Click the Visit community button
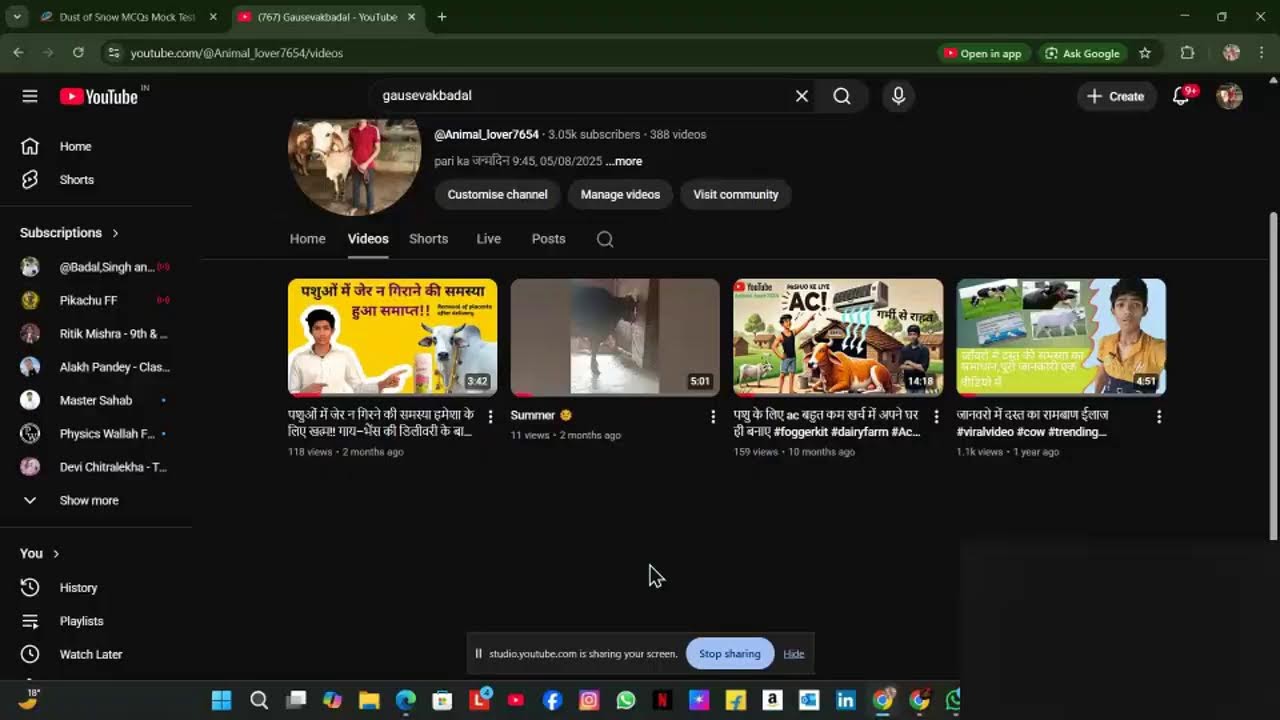The image size is (1280, 720). point(736,195)
